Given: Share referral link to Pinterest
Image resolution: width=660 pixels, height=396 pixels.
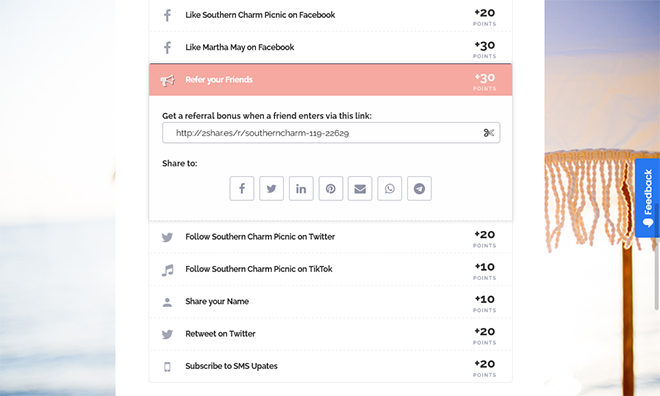Looking at the screenshot, I should click(x=330, y=189).
